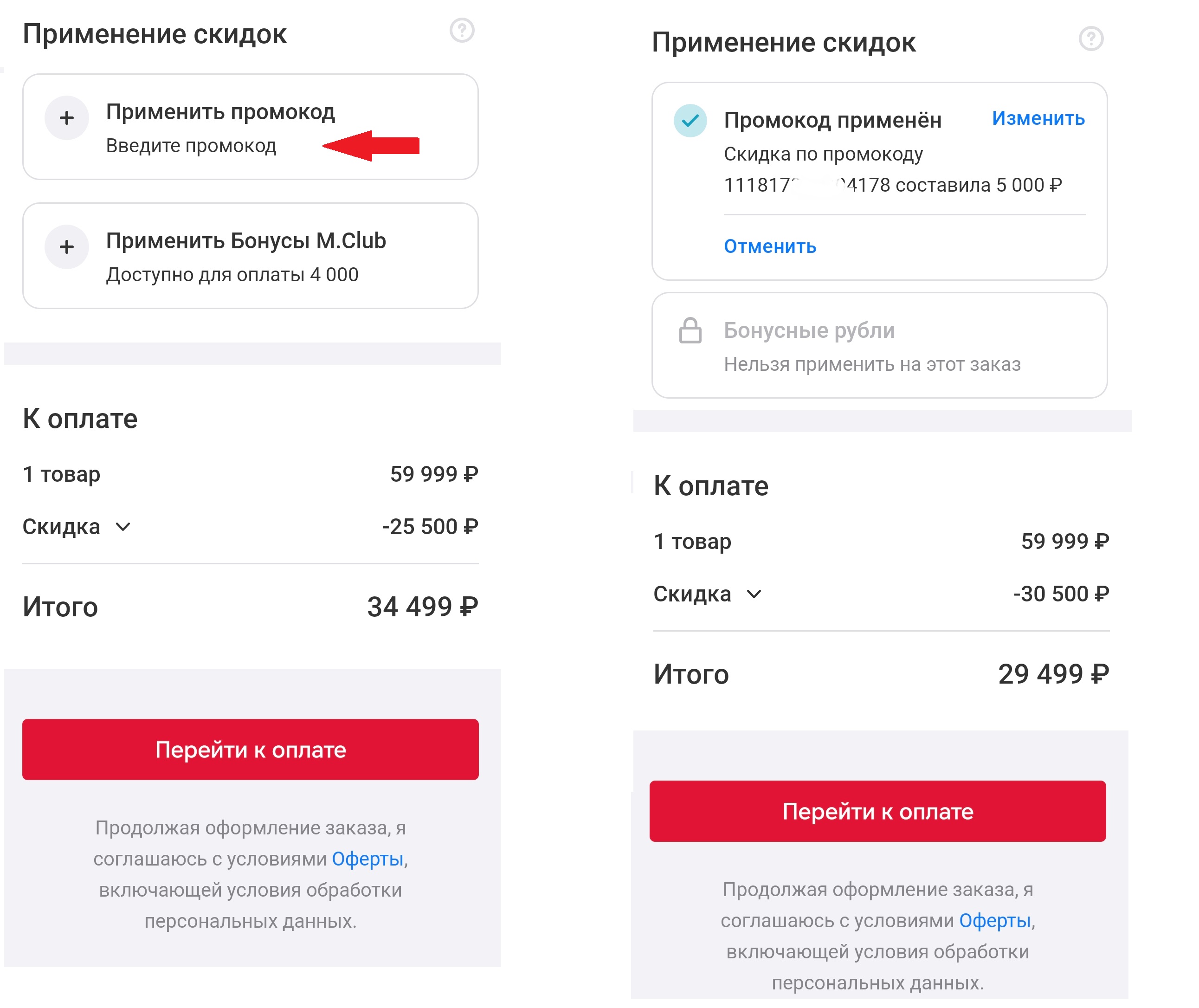Image resolution: width=1199 pixels, height=1008 pixels.
Task: Click the checkmark icon next to Промокод применён
Action: [x=690, y=121]
